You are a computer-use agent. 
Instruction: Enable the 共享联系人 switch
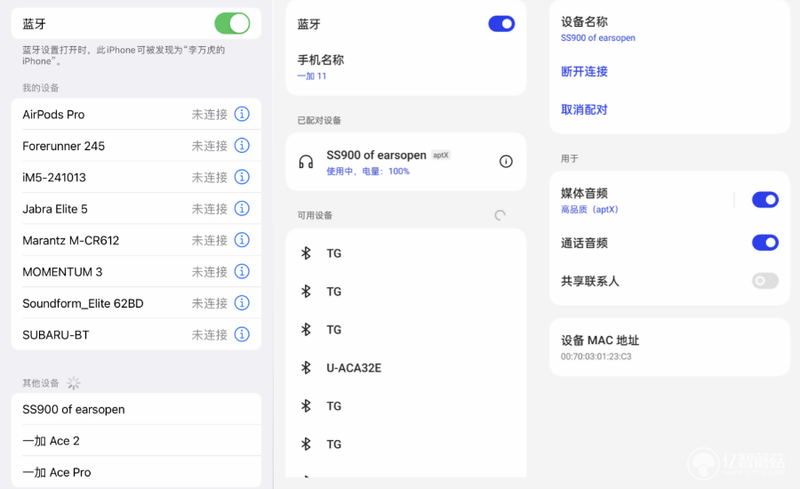[x=765, y=281]
